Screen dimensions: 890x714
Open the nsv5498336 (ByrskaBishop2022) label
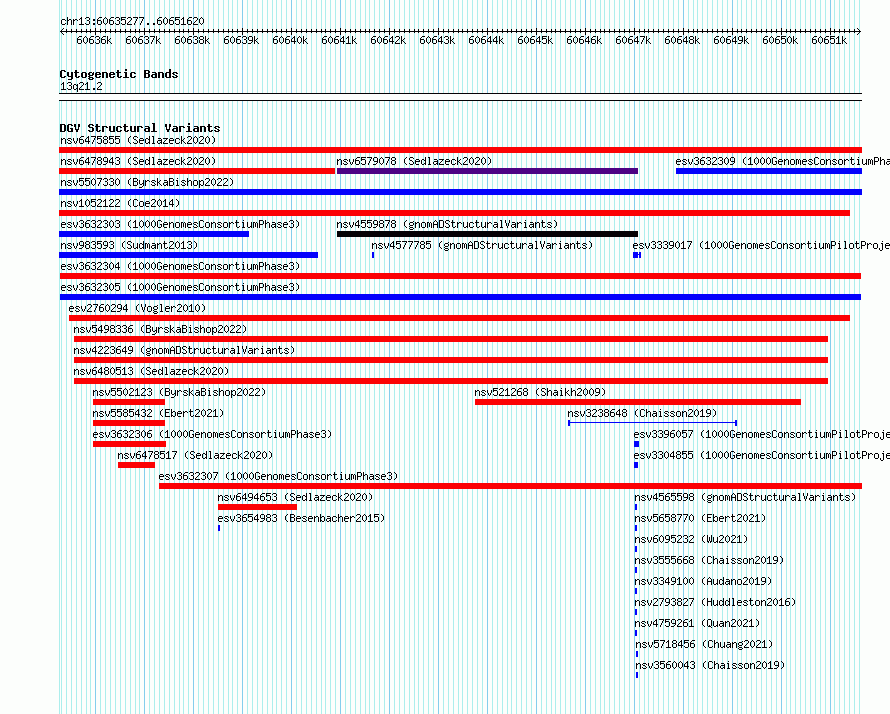(160, 329)
